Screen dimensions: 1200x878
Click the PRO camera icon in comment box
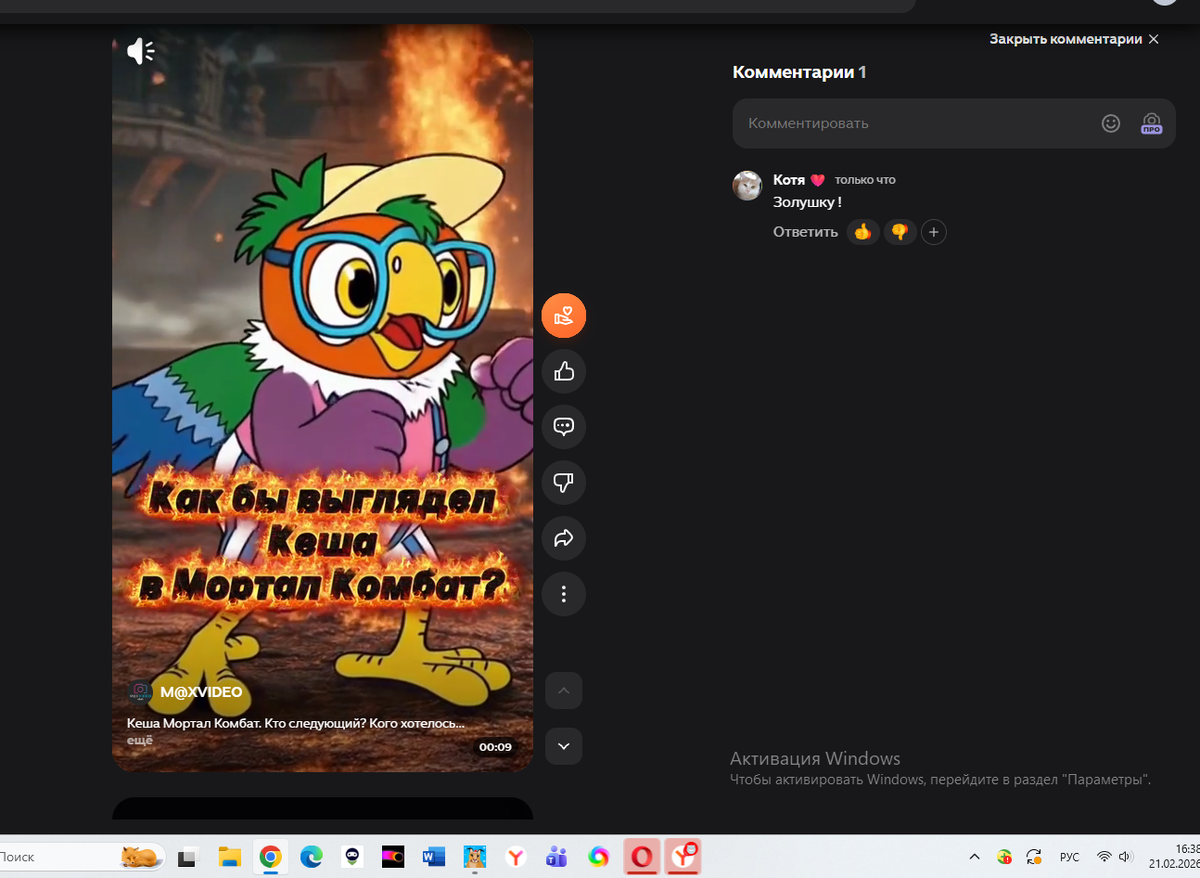[1151, 123]
